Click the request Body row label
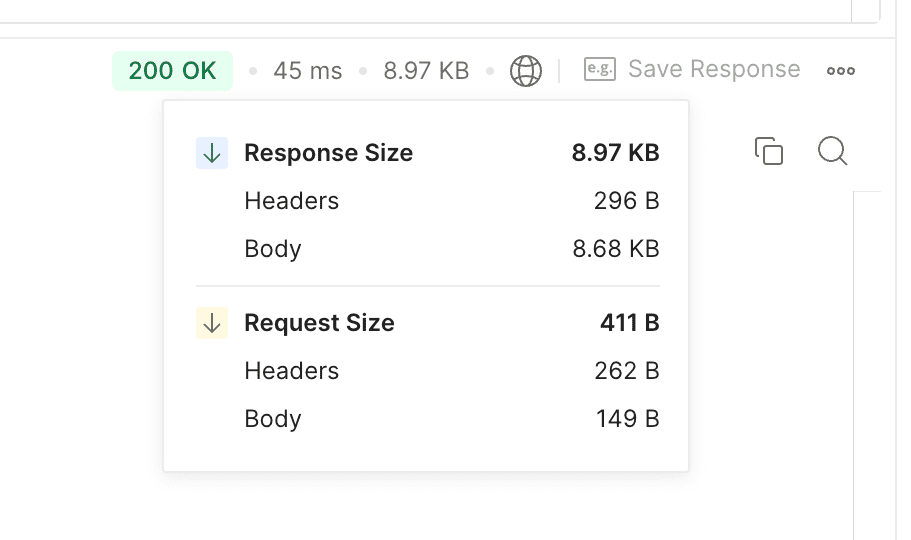This screenshot has width=911, height=540. (x=273, y=419)
